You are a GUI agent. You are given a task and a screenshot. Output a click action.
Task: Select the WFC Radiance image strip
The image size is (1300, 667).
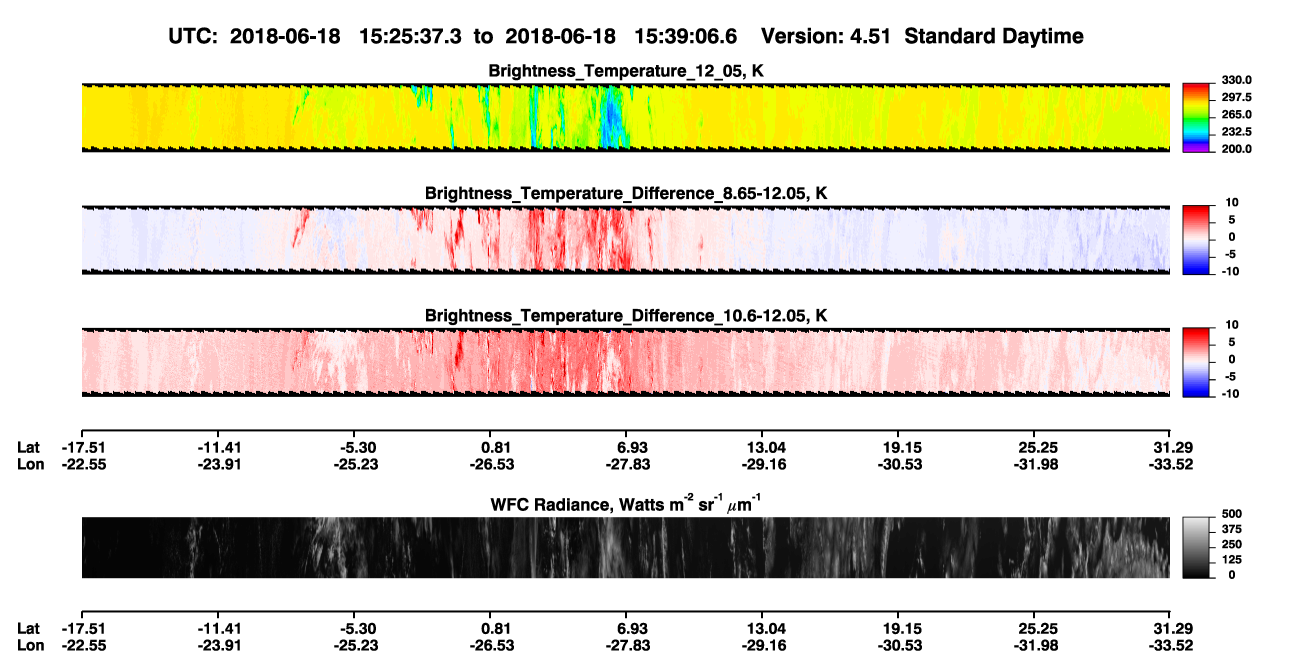625,547
